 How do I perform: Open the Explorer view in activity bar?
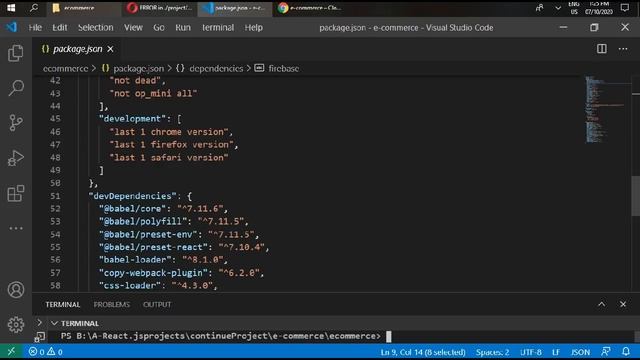[x=16, y=53]
